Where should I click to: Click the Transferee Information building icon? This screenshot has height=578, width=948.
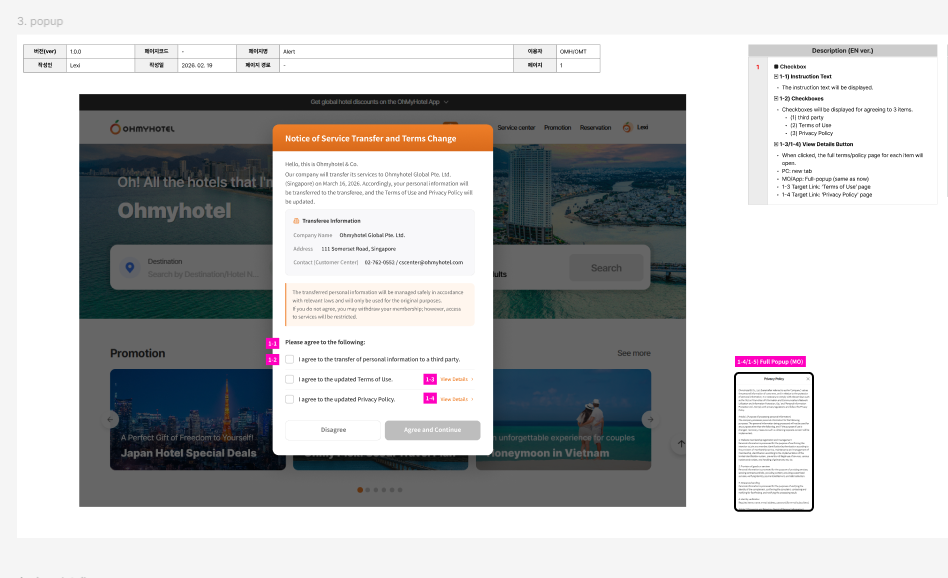pyautogui.click(x=296, y=221)
